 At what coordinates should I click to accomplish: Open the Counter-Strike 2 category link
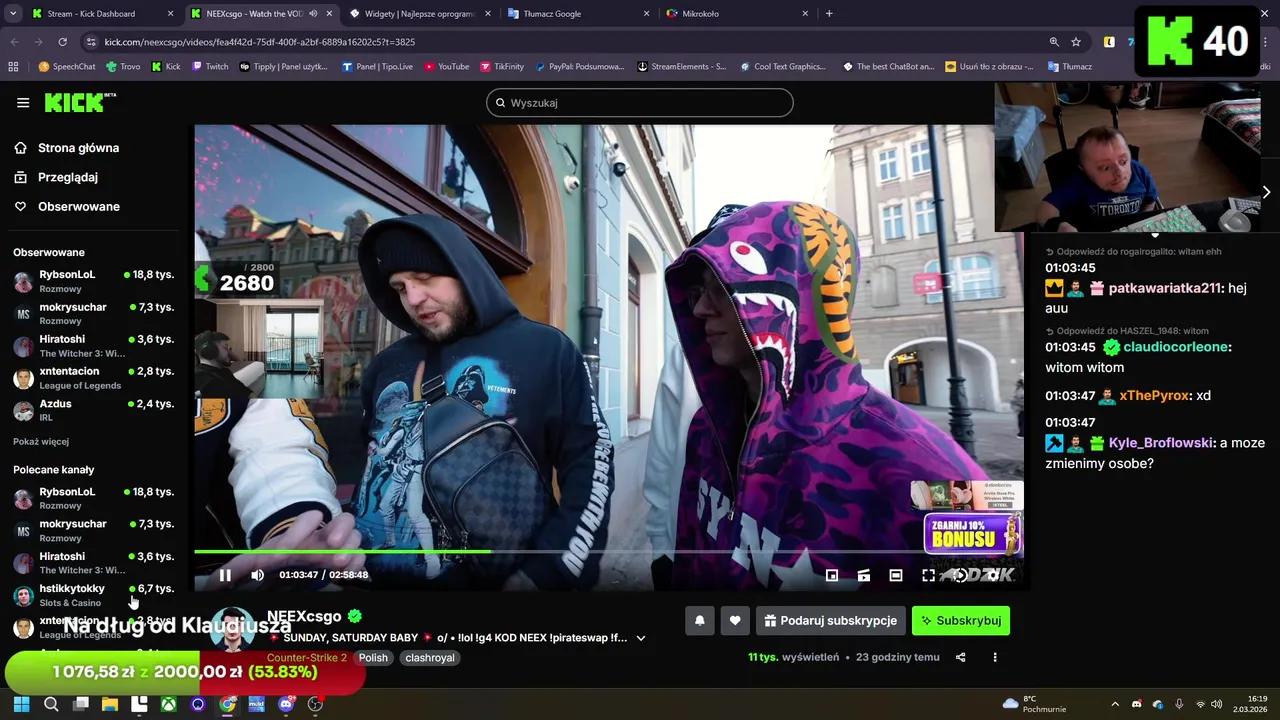[x=306, y=658]
